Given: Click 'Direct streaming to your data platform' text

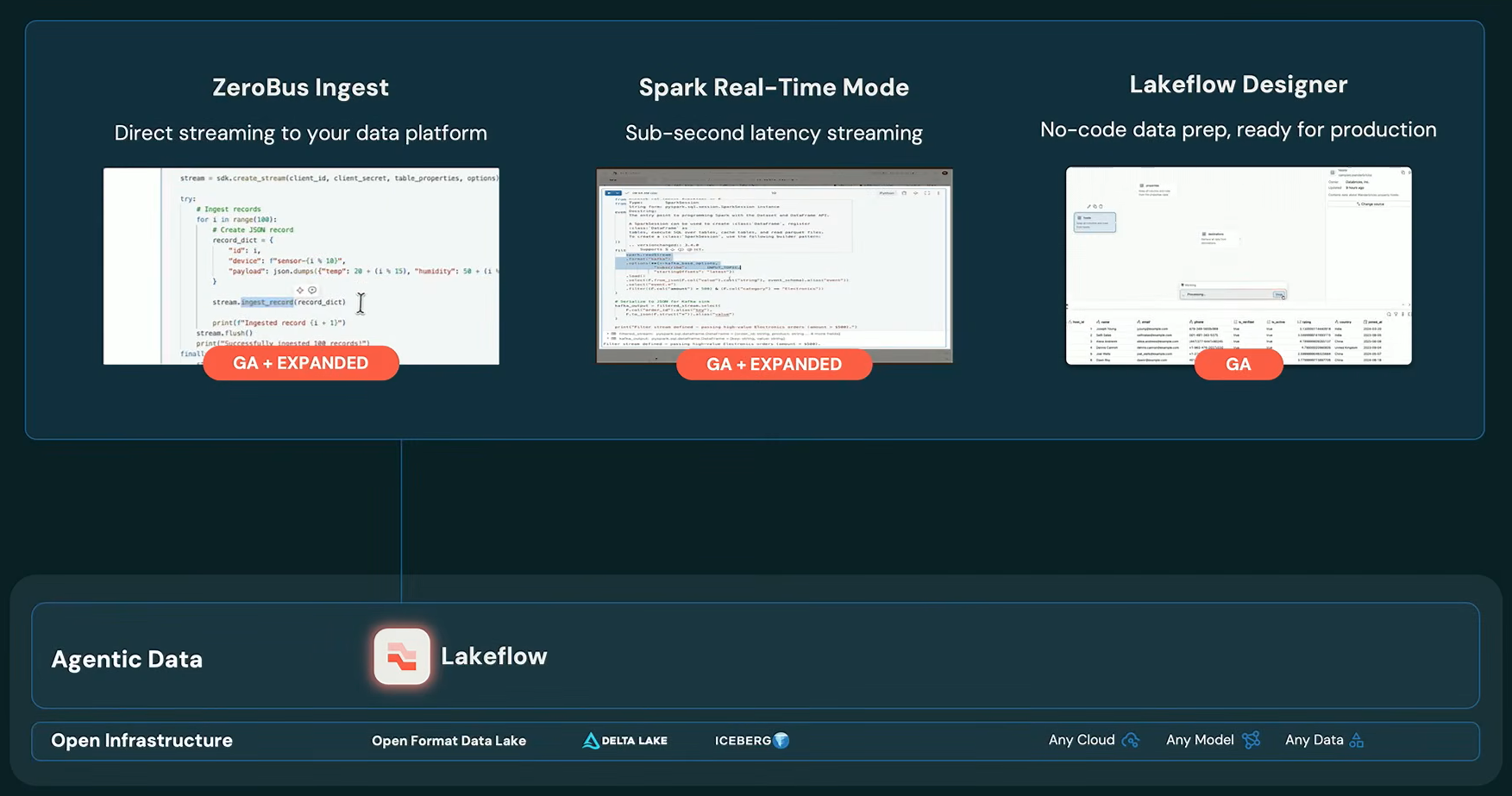Looking at the screenshot, I should 301,133.
